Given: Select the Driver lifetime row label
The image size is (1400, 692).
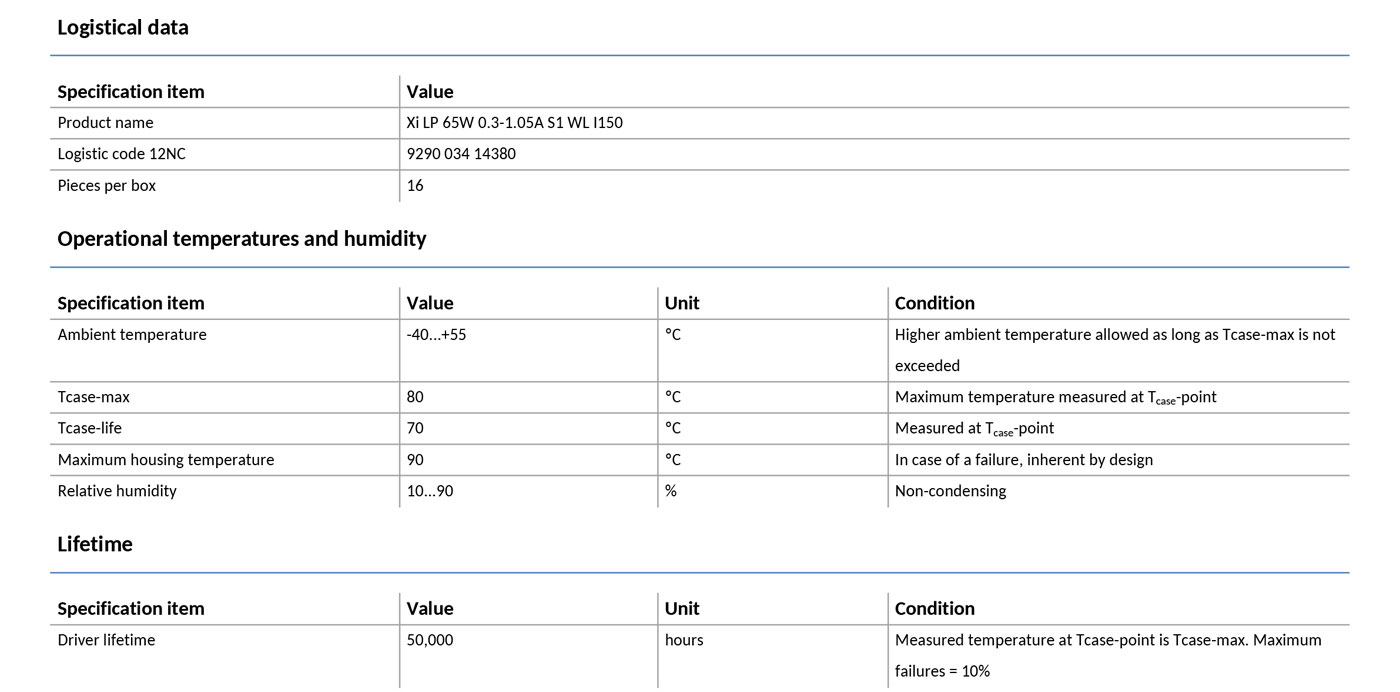Looking at the screenshot, I should pyautogui.click(x=107, y=640).
